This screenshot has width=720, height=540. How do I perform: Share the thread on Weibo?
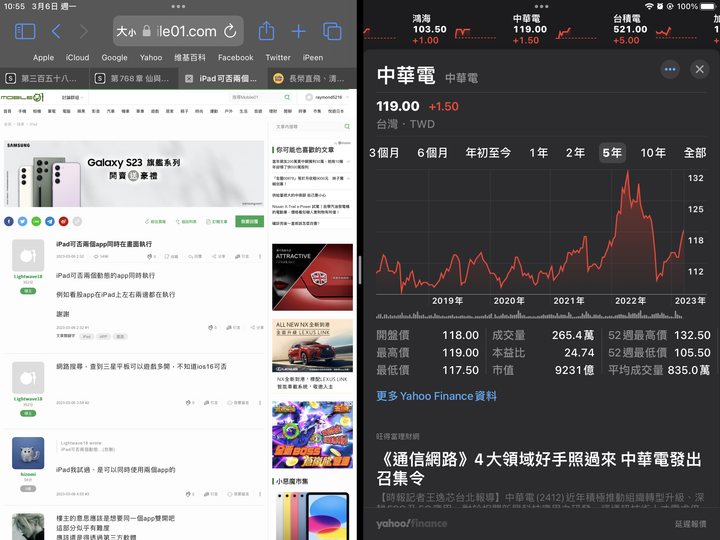pyautogui.click(x=64, y=222)
